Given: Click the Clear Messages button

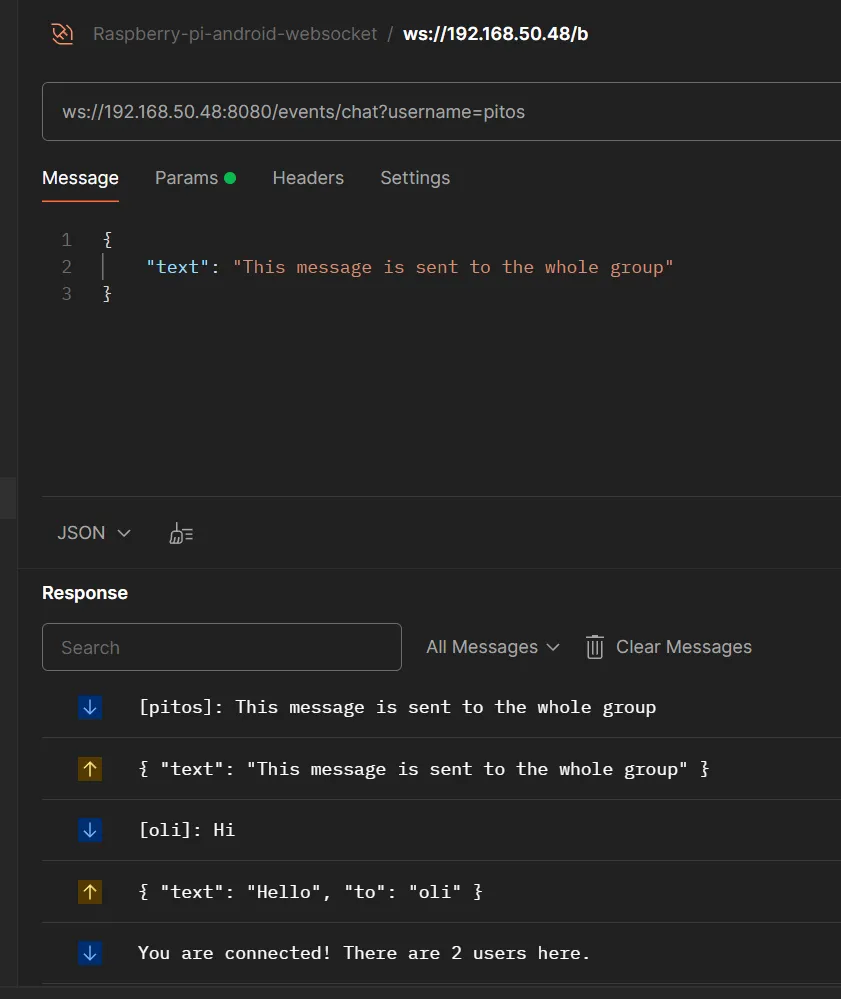Looking at the screenshot, I should tap(669, 647).
